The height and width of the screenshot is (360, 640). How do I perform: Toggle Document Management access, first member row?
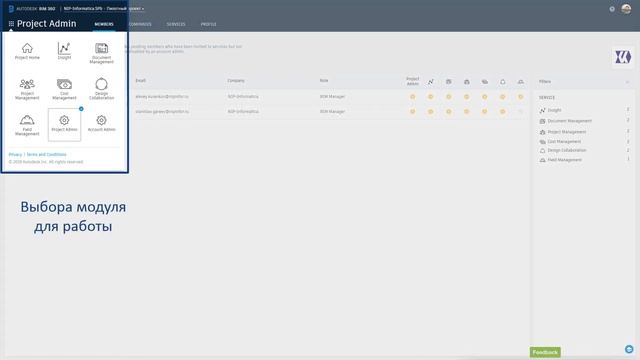(x=449, y=97)
